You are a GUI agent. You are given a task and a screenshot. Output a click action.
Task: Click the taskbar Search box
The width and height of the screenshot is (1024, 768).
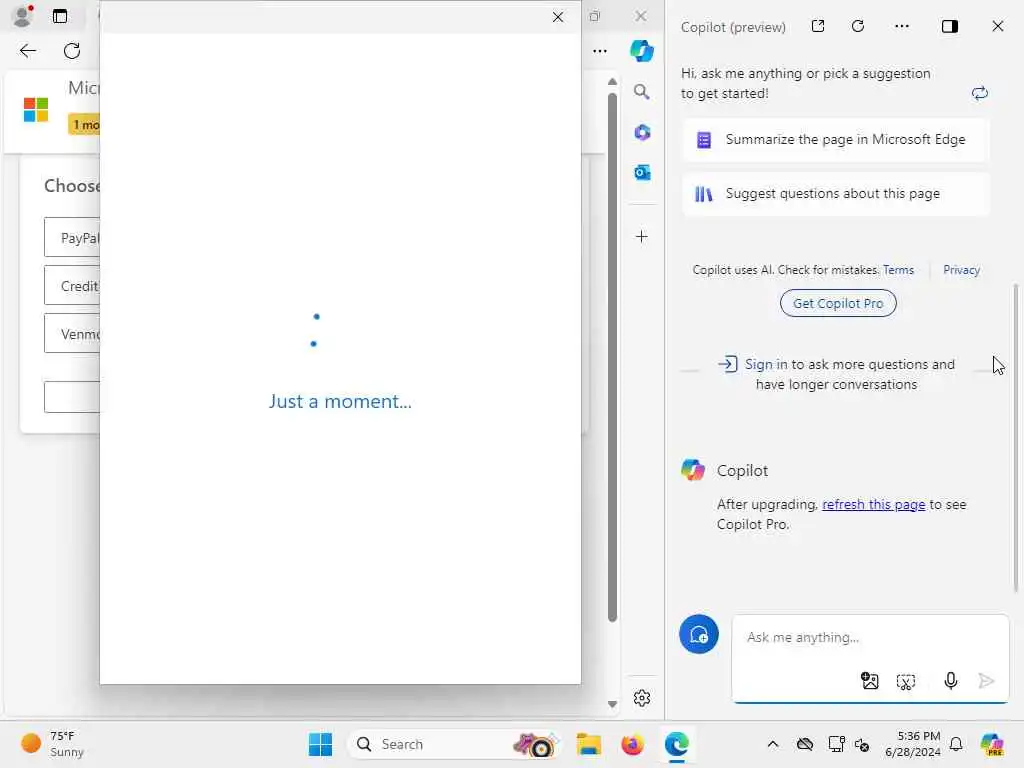click(x=454, y=744)
